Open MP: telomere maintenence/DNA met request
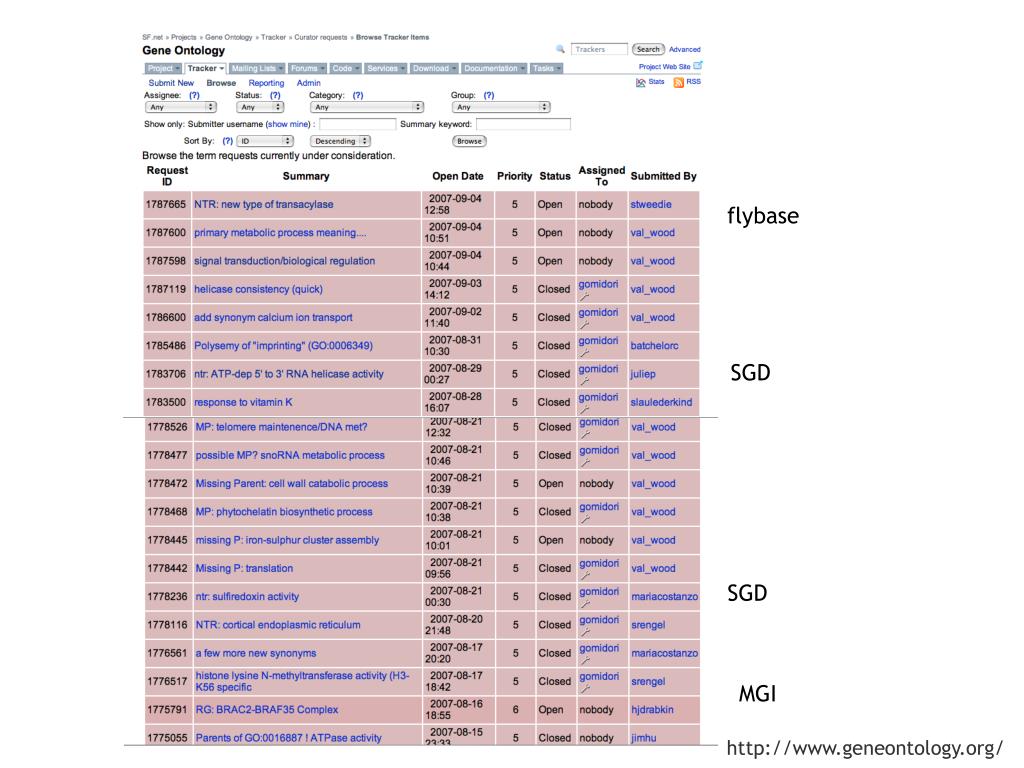Image resolution: width=1024 pixels, height=768 pixels. [x=281, y=427]
